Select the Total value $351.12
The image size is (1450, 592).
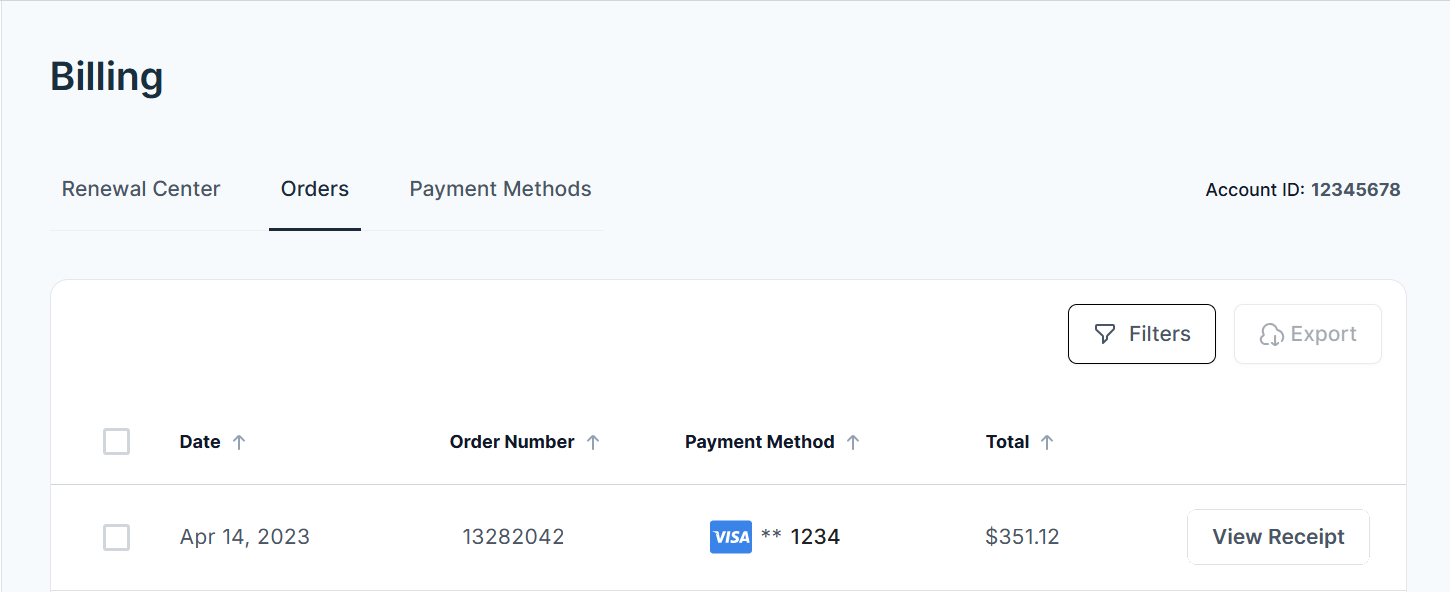tap(1022, 537)
